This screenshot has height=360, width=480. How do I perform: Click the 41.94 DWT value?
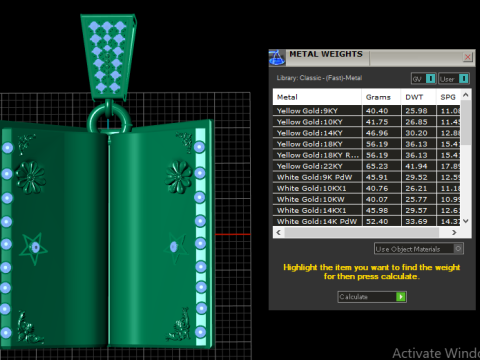click(416, 166)
